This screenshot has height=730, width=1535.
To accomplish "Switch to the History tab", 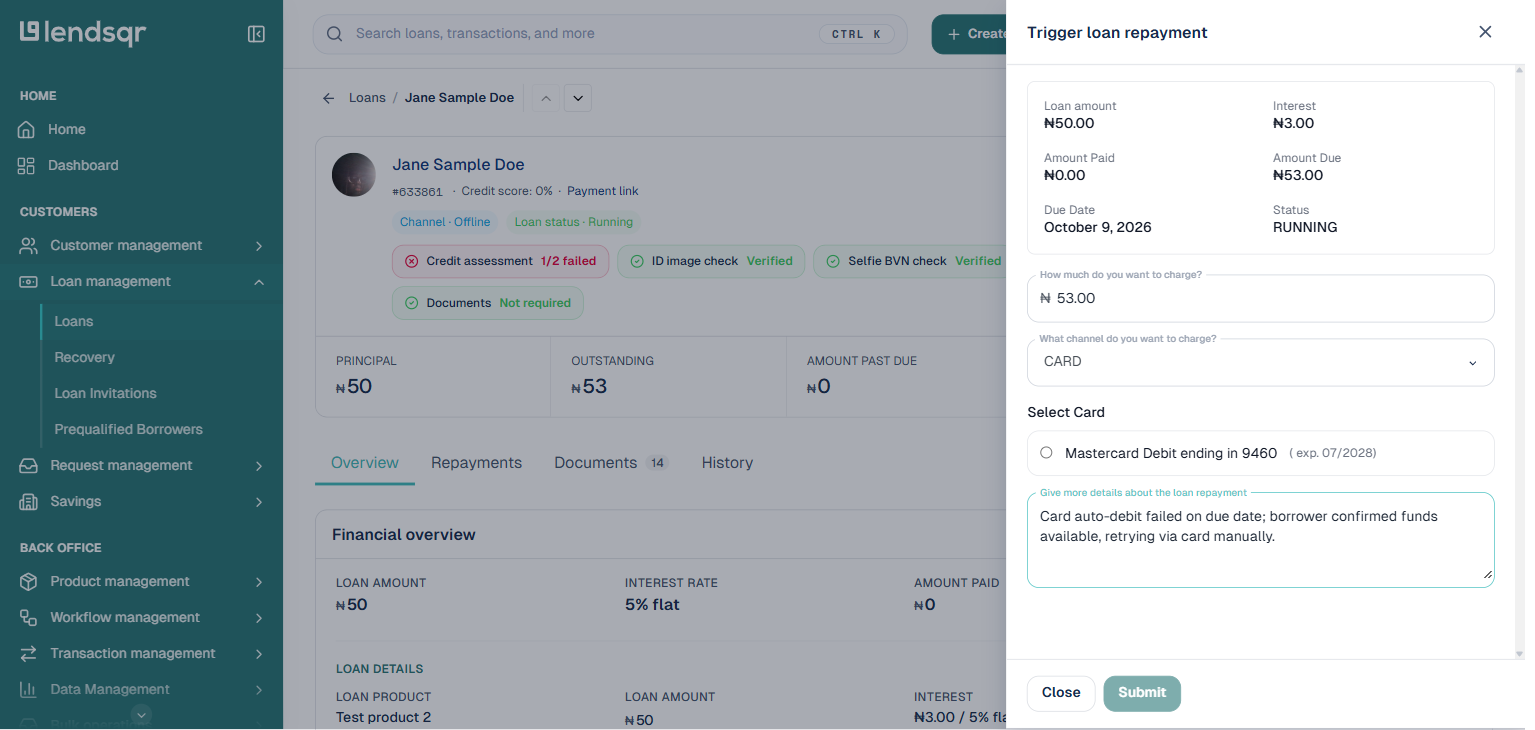I will tap(727, 463).
